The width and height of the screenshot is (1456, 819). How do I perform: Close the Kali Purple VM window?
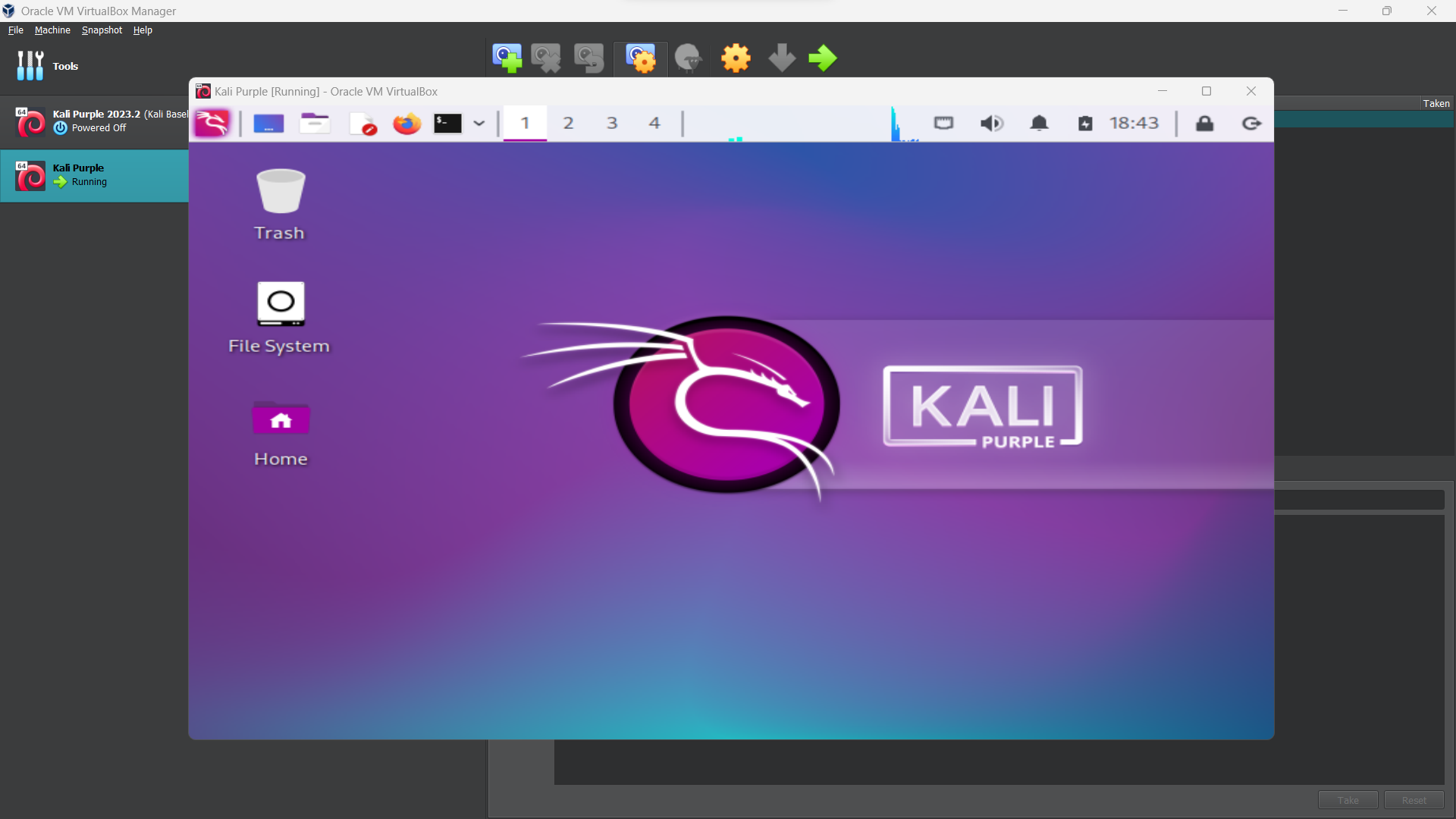click(x=1251, y=91)
